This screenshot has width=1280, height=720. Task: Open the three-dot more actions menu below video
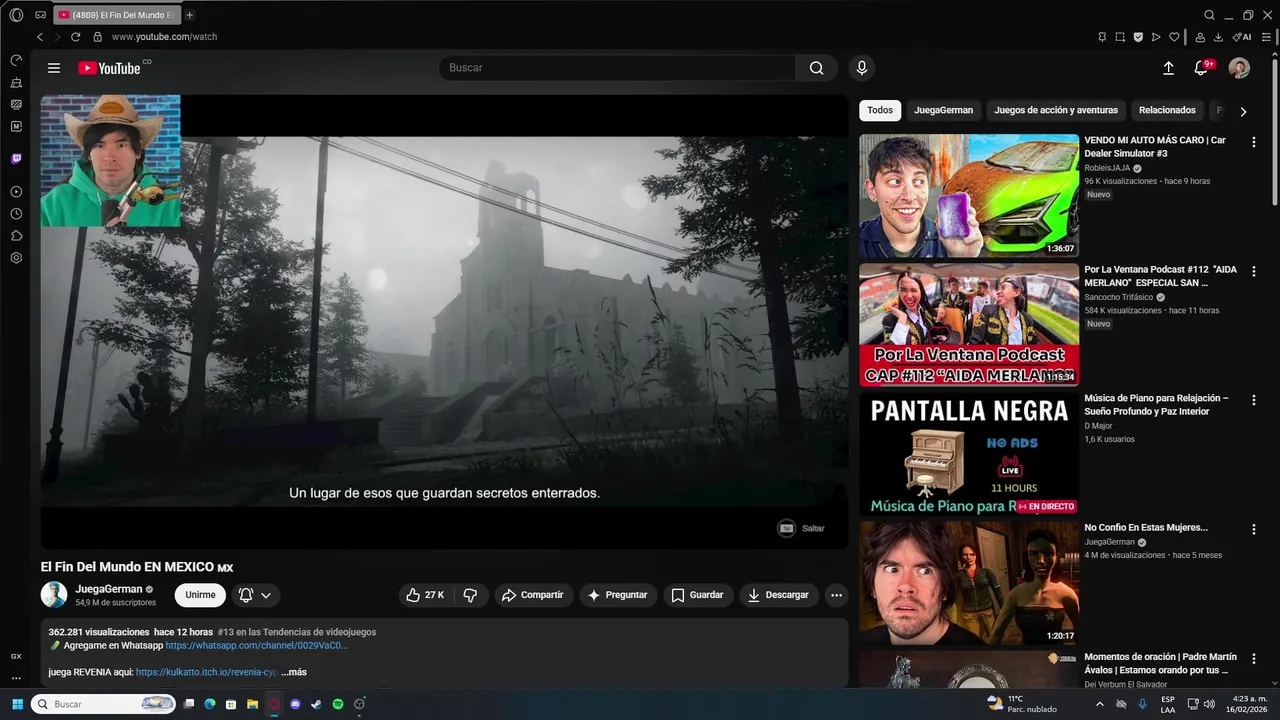point(836,595)
